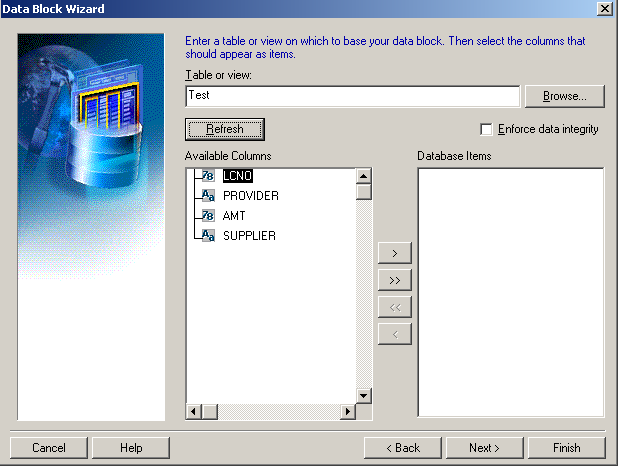
Task: Click the Table or view input field
Action: click(353, 96)
